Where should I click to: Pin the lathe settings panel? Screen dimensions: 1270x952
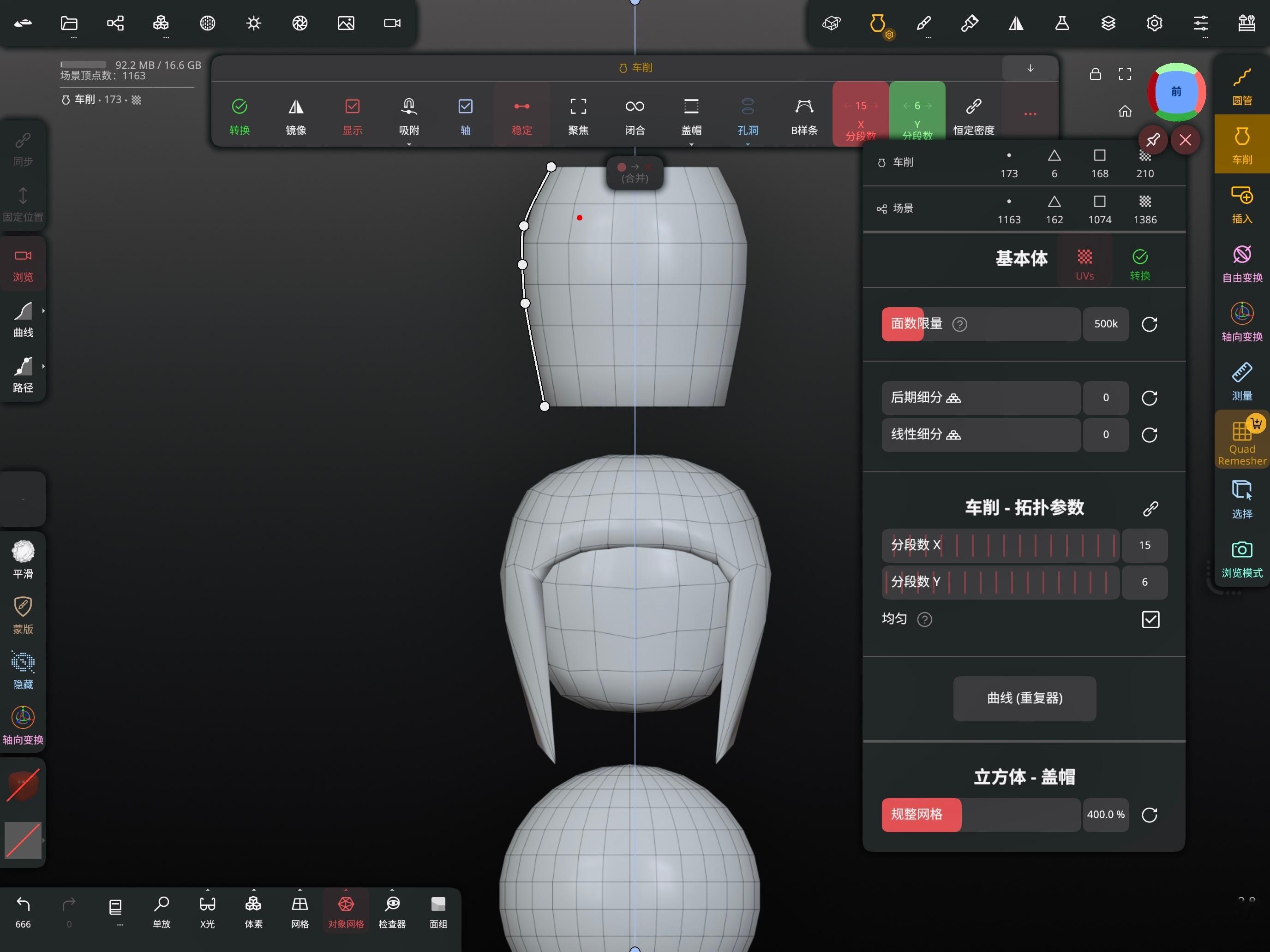[1153, 139]
